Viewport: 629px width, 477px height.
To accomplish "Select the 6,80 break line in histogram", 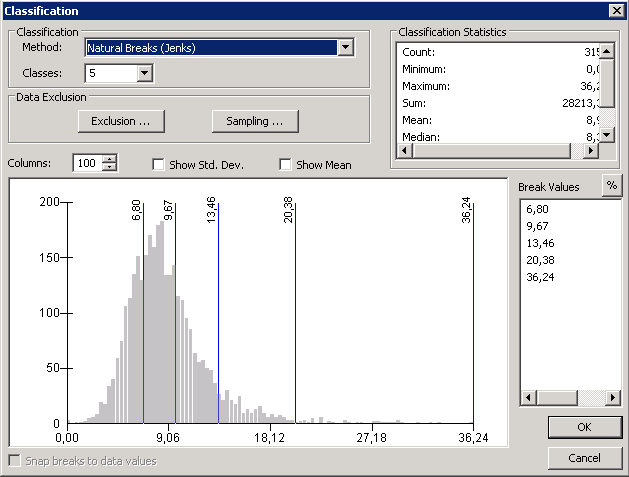I will tap(143, 313).
